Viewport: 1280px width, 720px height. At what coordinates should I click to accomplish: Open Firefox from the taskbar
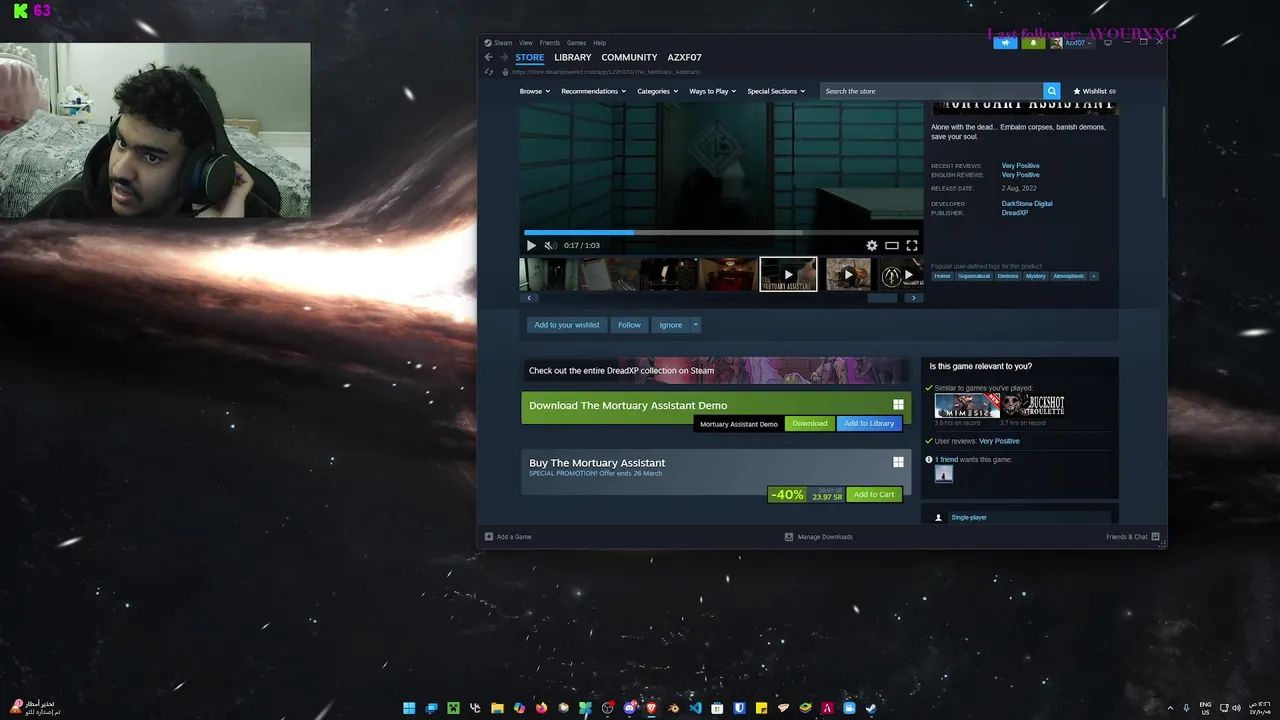[541, 708]
